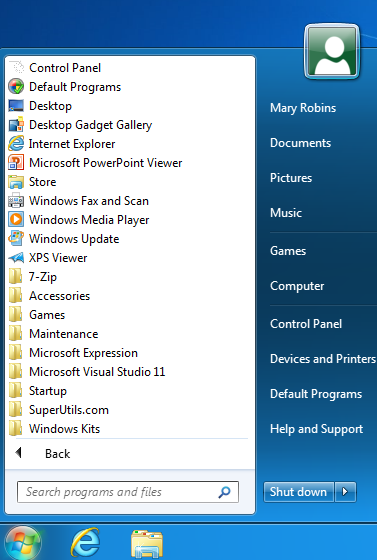
Task: Click the text "Store"
Action: [x=42, y=182]
